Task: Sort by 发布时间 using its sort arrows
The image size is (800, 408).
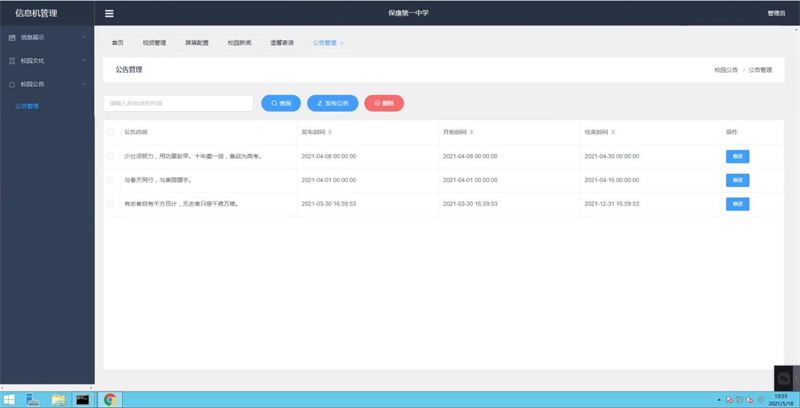Action: tap(330, 132)
